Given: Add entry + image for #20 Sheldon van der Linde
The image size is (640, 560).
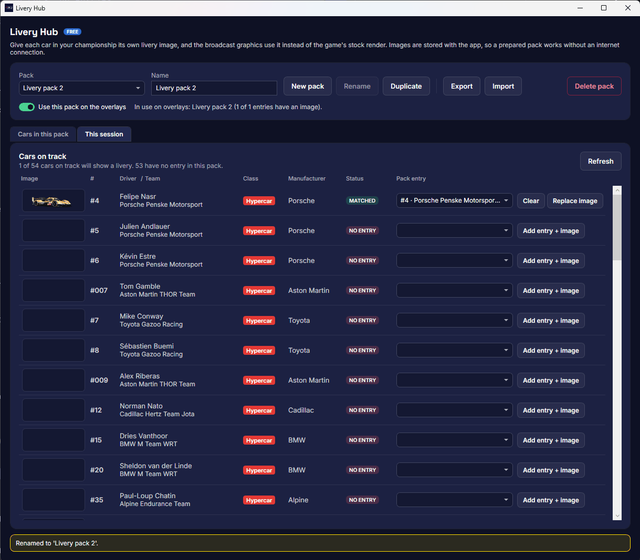Looking at the screenshot, I should point(551,470).
